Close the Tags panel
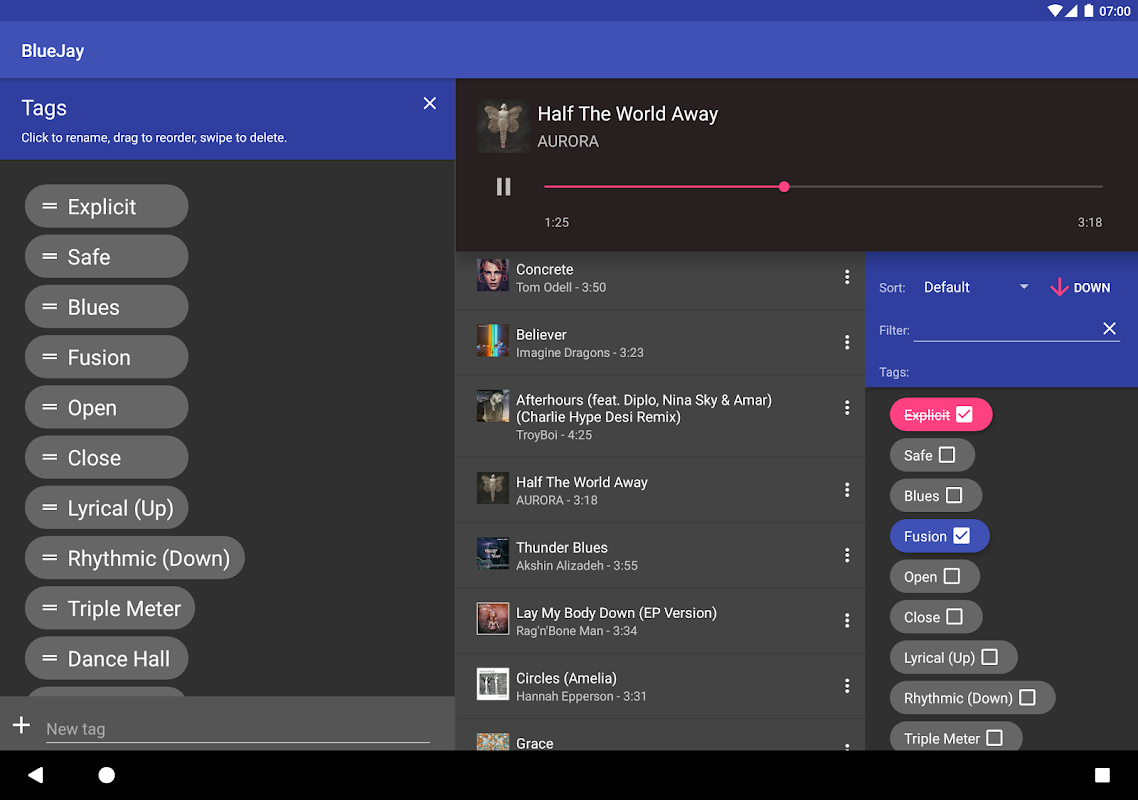Screen dimensions: 1138x800 (430, 104)
